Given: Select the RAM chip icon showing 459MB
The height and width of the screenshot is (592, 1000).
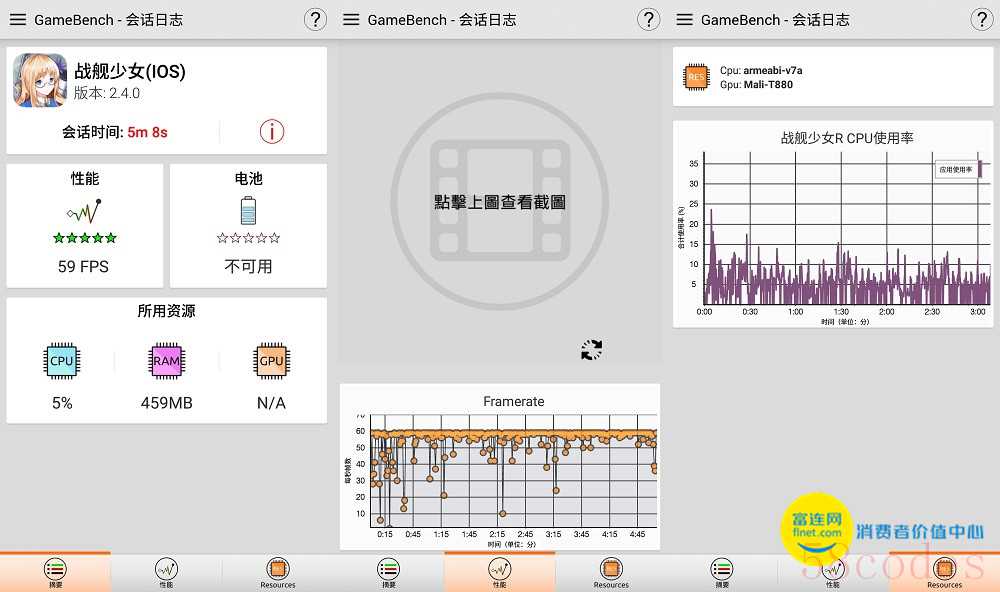Looking at the screenshot, I should [x=166, y=361].
